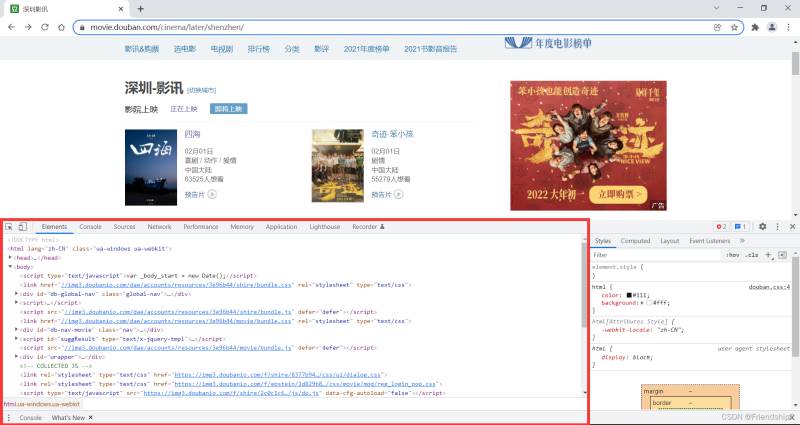Image resolution: width=800 pixels, height=425 pixels.
Task: Open the drawer three-dot menu beside Console
Action: (x=8, y=417)
